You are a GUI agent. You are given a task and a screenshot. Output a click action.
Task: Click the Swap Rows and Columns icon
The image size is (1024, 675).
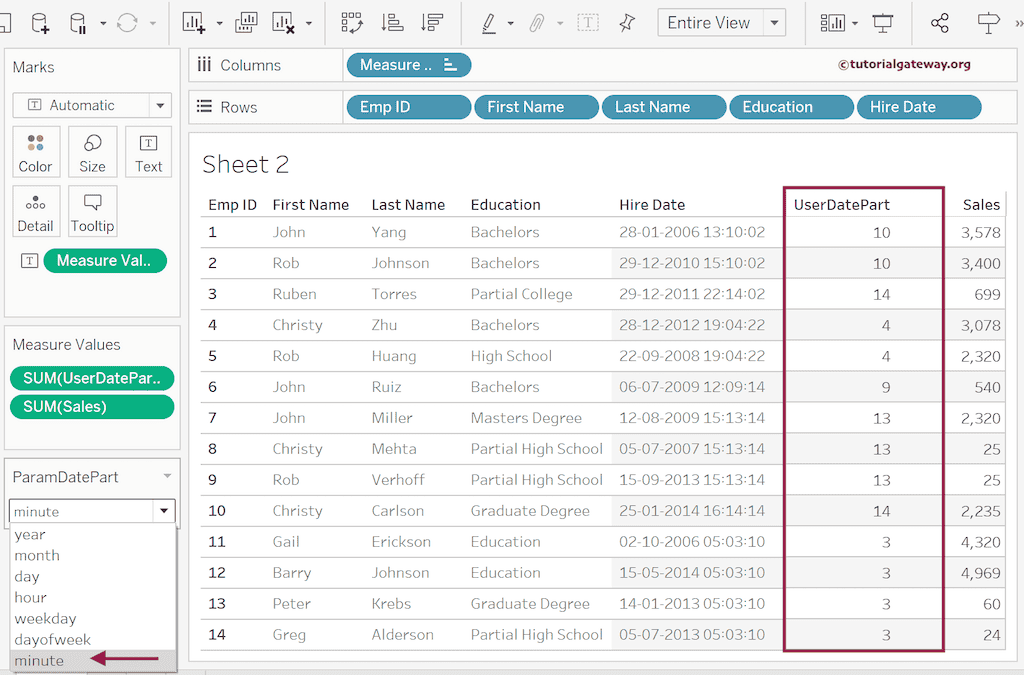coord(352,23)
